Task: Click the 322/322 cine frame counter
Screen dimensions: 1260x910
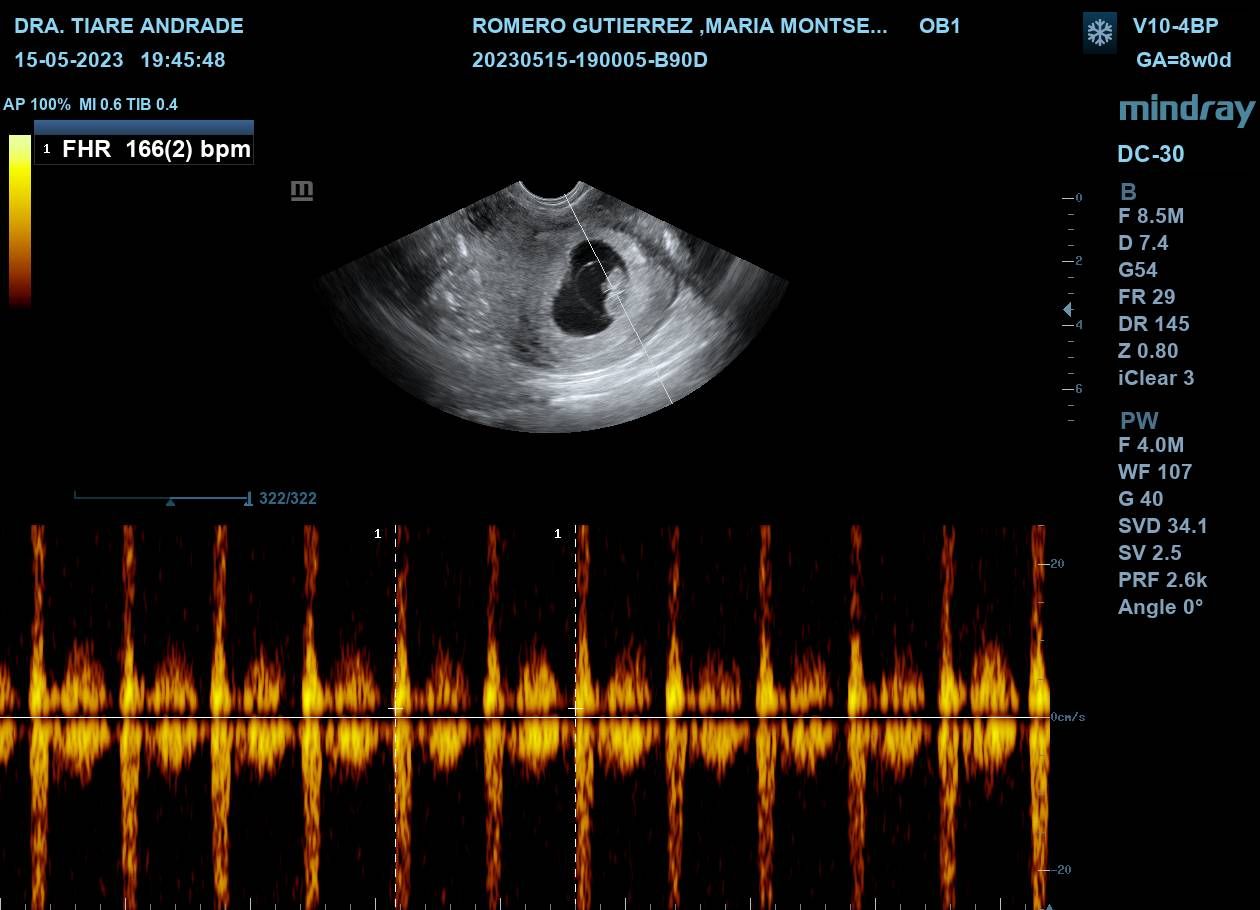Action: [288, 498]
